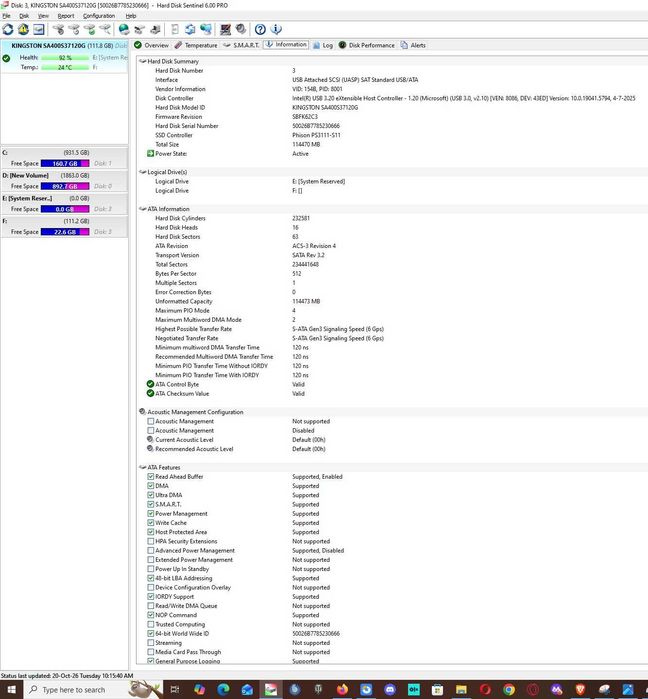The height and width of the screenshot is (699, 648).
Task: Toggle the Power Up In Standby checkbox
Action: coord(151,568)
